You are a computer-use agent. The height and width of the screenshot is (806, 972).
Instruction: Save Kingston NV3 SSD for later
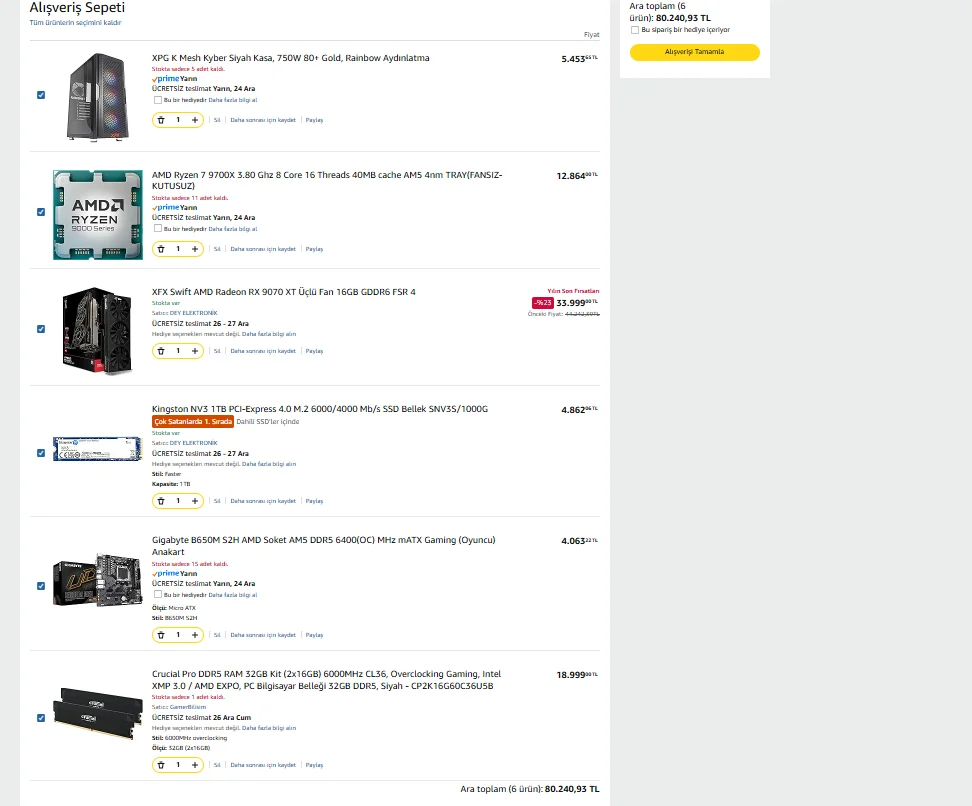click(263, 501)
